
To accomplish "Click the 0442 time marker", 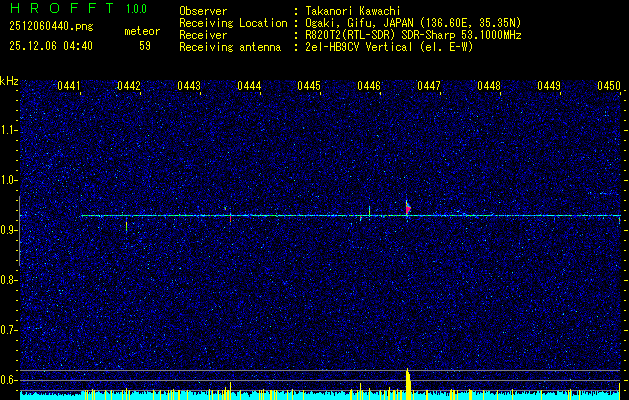I will click(129, 86).
